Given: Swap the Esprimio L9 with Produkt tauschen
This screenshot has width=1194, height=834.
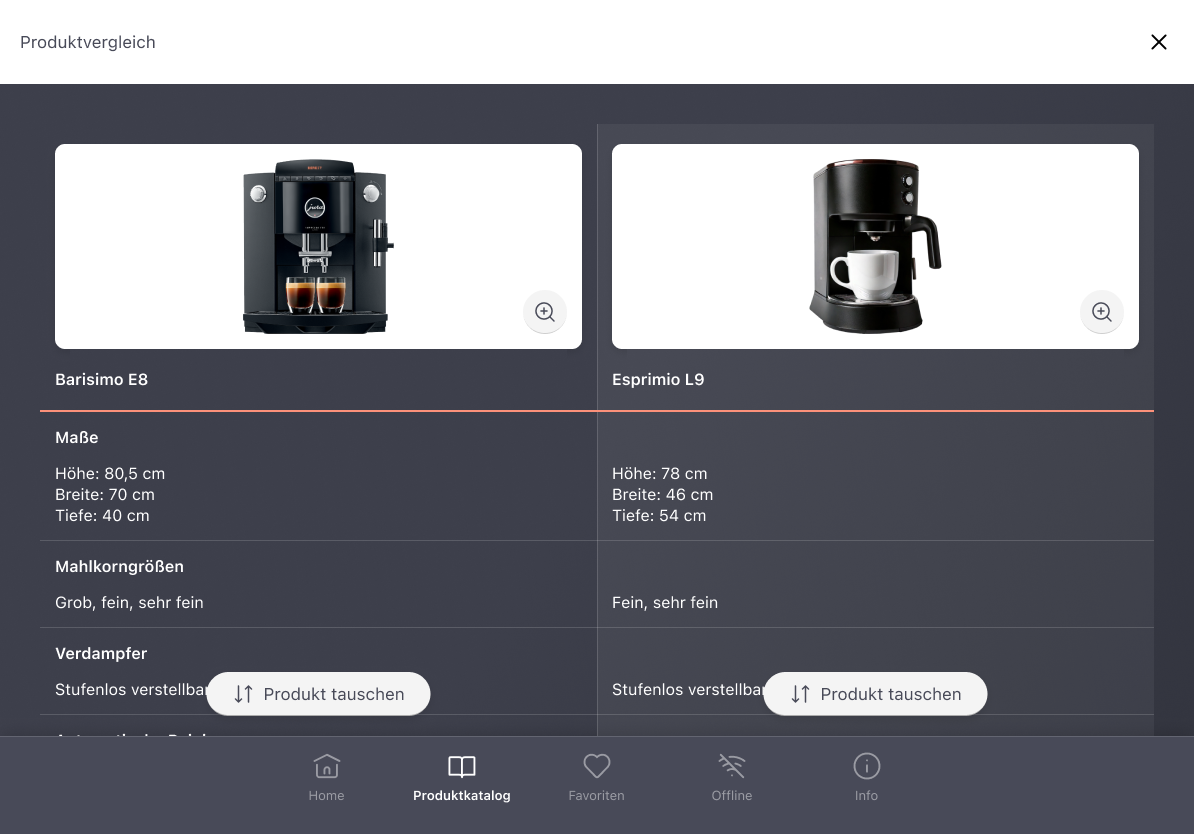Looking at the screenshot, I should click(876, 694).
